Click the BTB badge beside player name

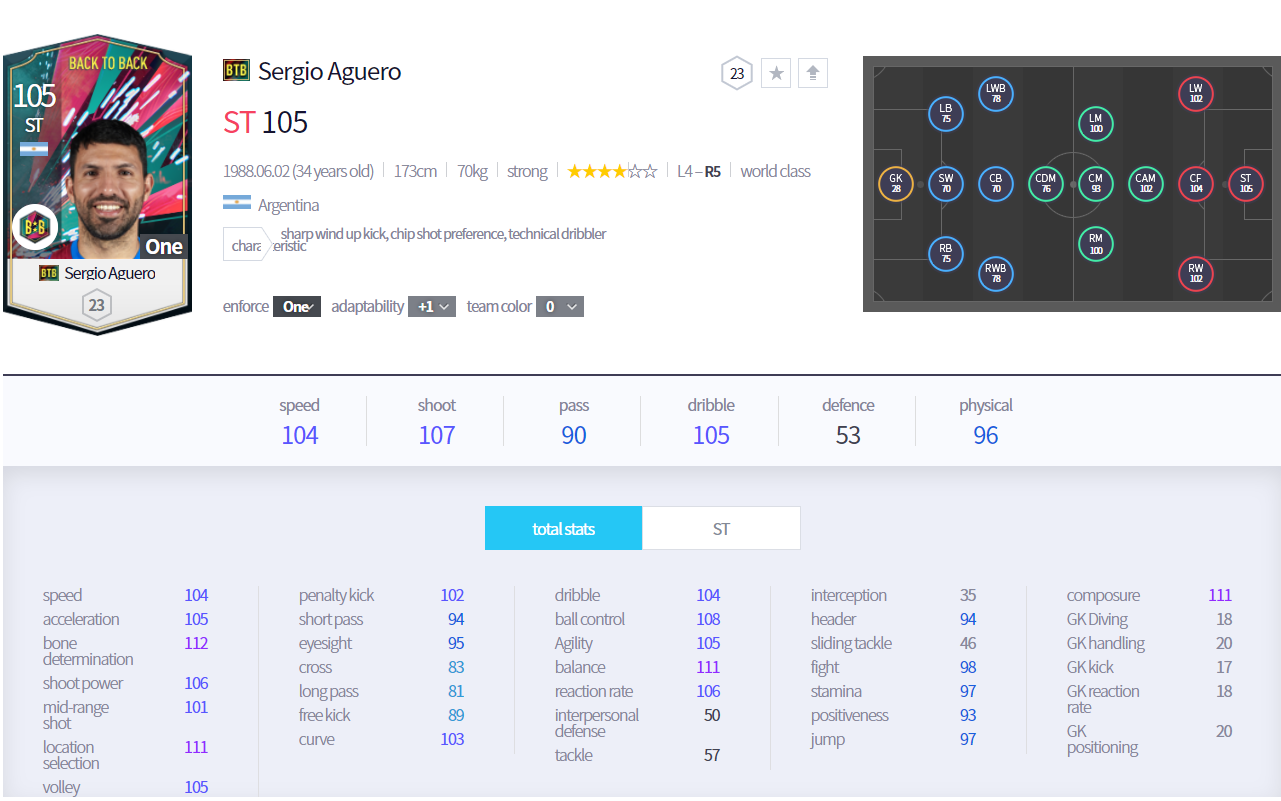tap(236, 71)
